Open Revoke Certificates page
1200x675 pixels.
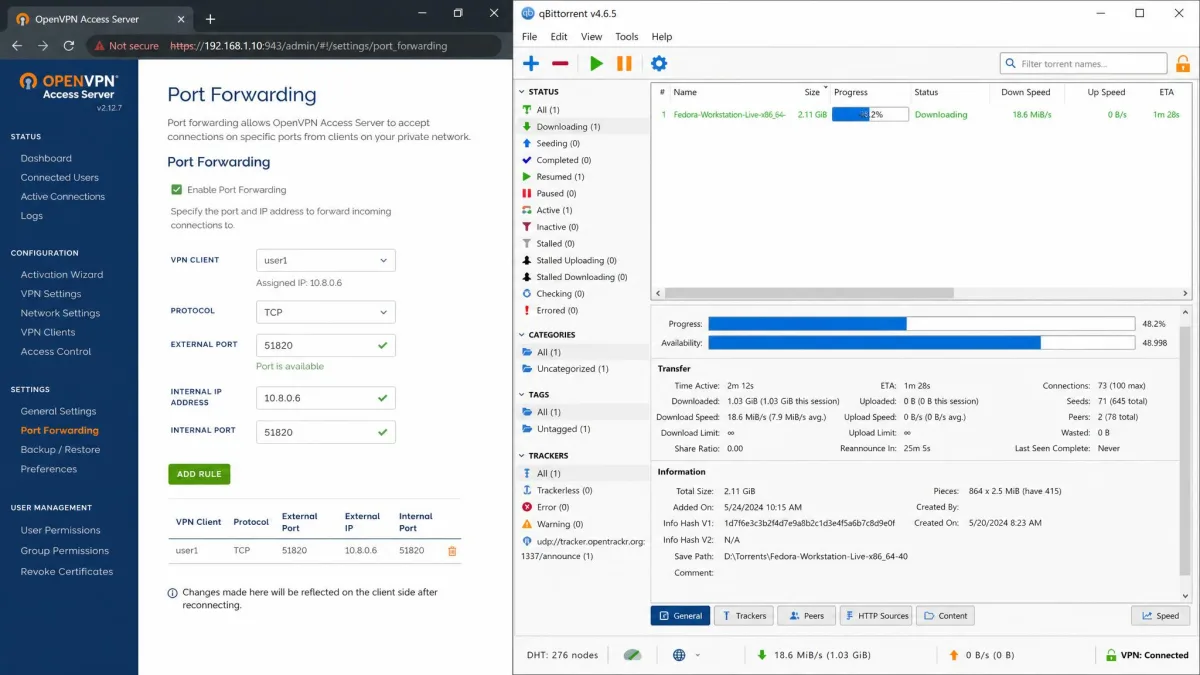tap(67, 572)
